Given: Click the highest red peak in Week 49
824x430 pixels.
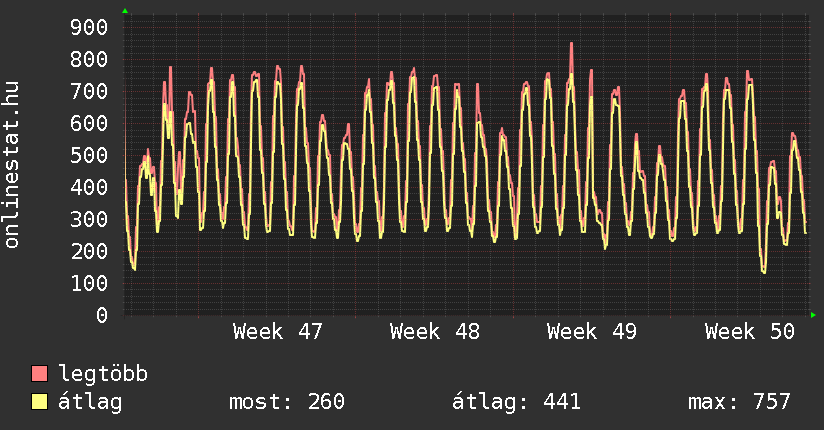Looking at the screenshot, I should (571, 44).
